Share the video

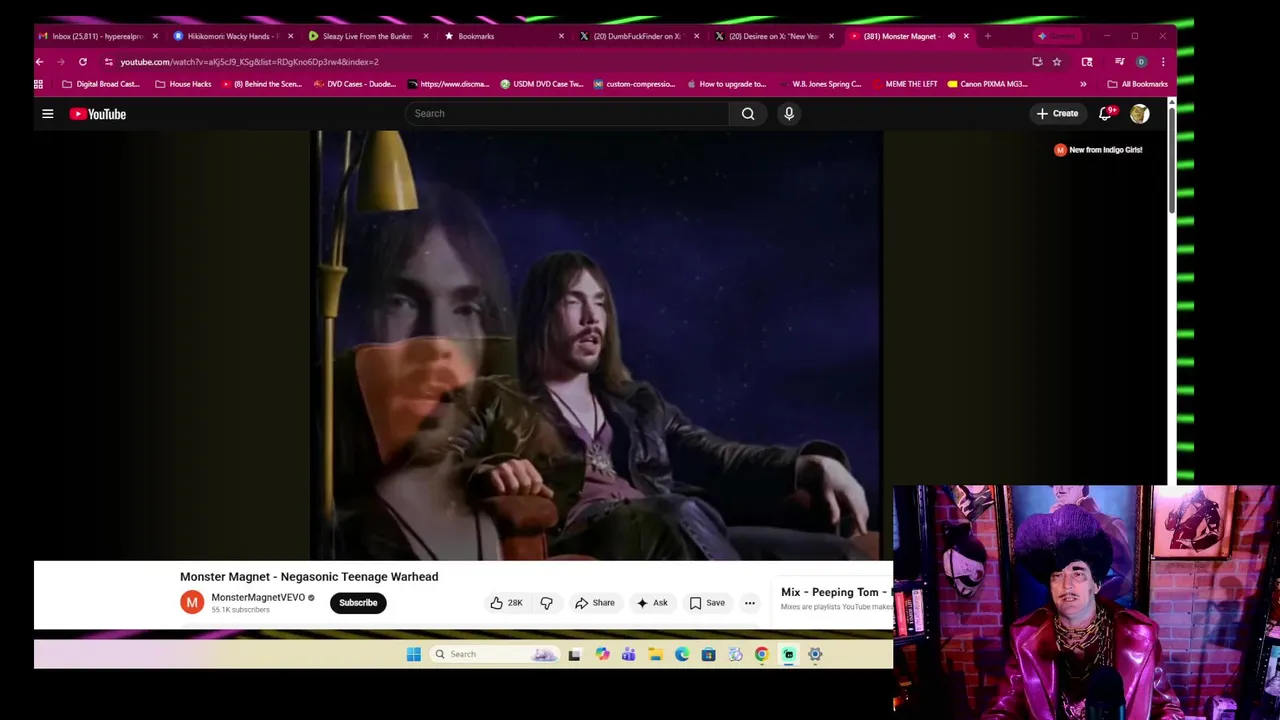coord(595,603)
